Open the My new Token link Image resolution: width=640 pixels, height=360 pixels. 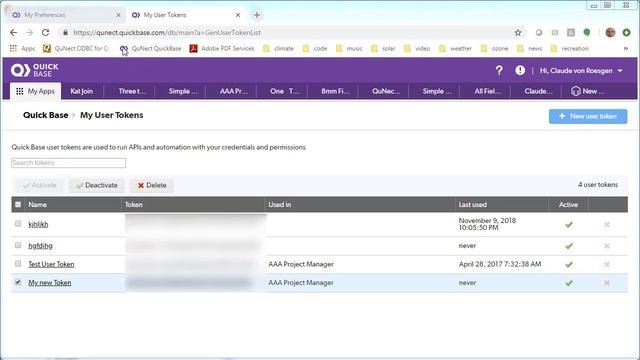point(49,282)
